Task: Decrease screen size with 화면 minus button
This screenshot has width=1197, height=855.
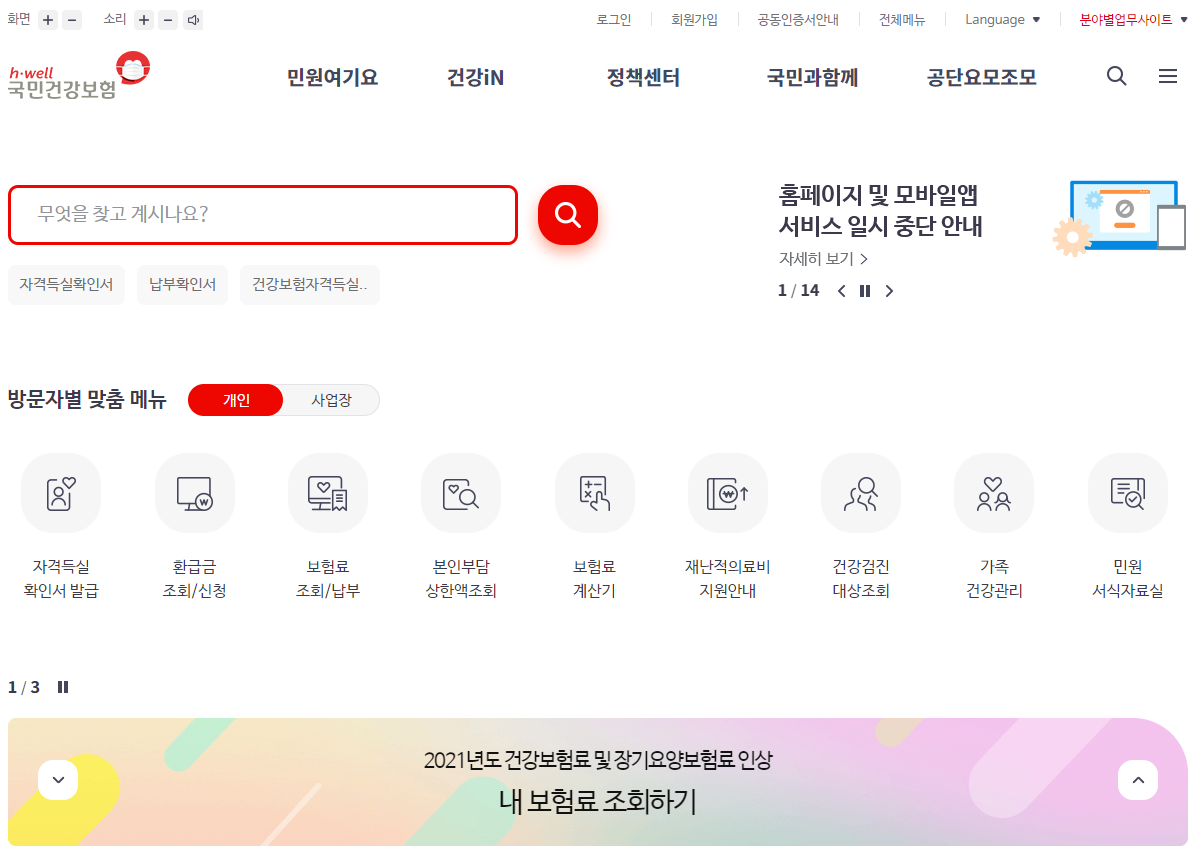Action: (x=72, y=20)
